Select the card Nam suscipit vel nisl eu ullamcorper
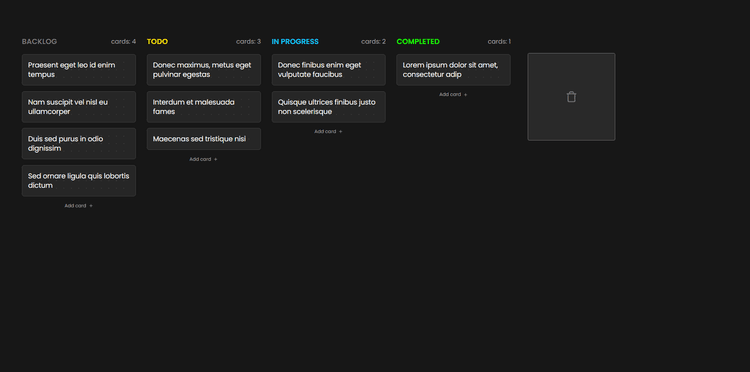Viewport: 750px width, 372px height. 79,107
